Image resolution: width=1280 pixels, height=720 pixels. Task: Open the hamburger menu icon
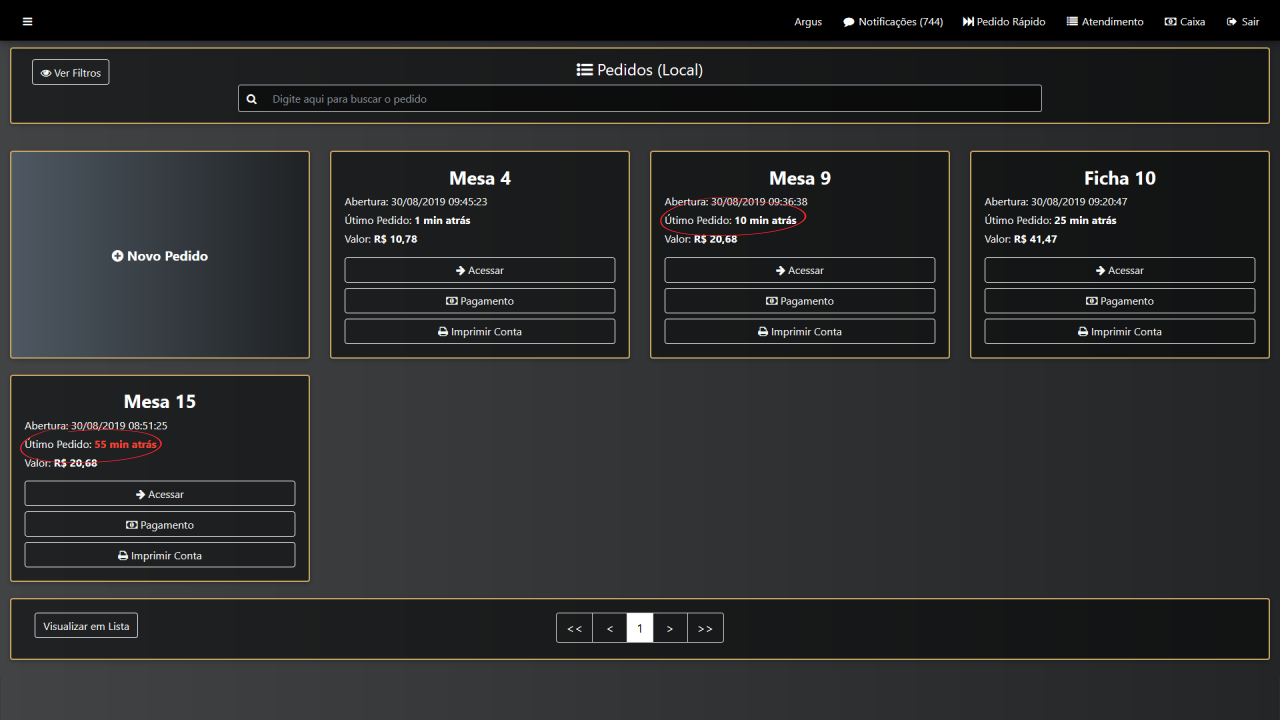click(x=27, y=21)
